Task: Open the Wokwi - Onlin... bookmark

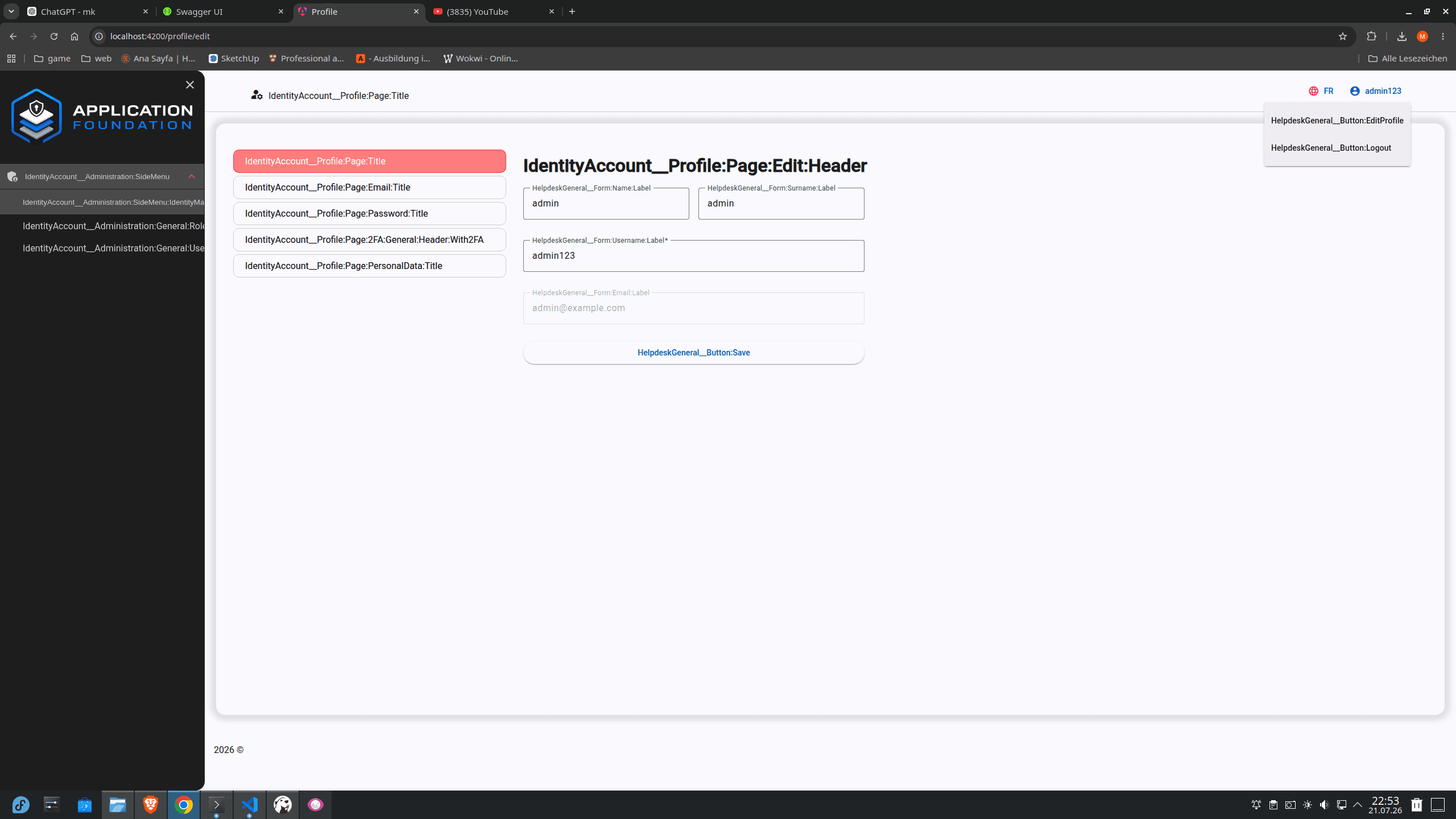Action: click(x=481, y=59)
